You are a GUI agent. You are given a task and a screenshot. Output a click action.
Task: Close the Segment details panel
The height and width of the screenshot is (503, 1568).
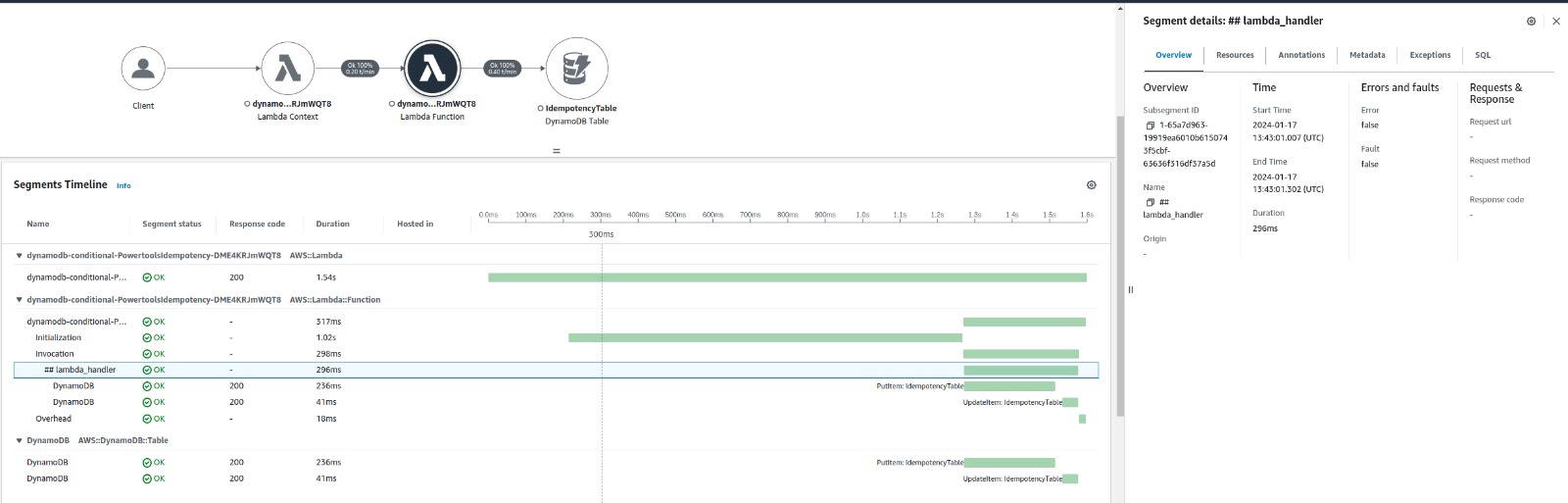point(1555,22)
